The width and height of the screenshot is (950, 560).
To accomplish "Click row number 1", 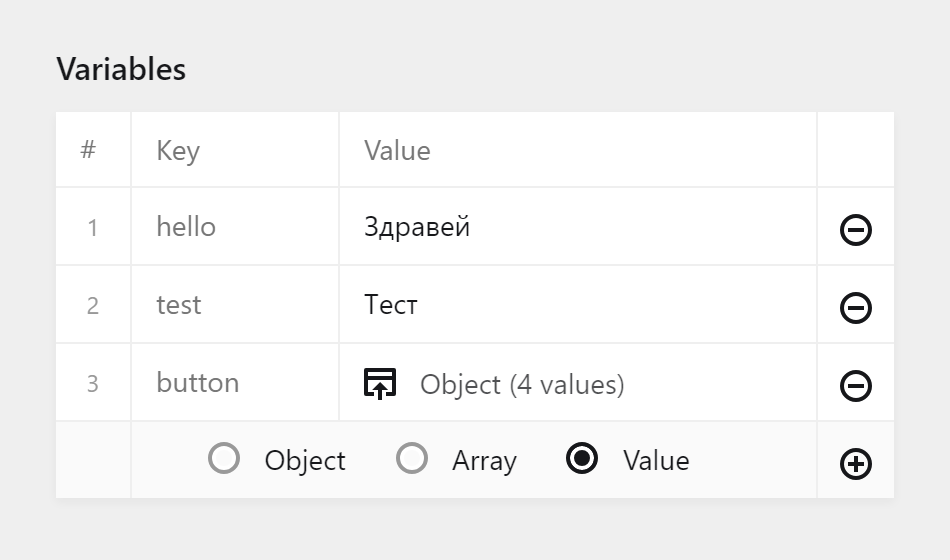I will 93,228.
